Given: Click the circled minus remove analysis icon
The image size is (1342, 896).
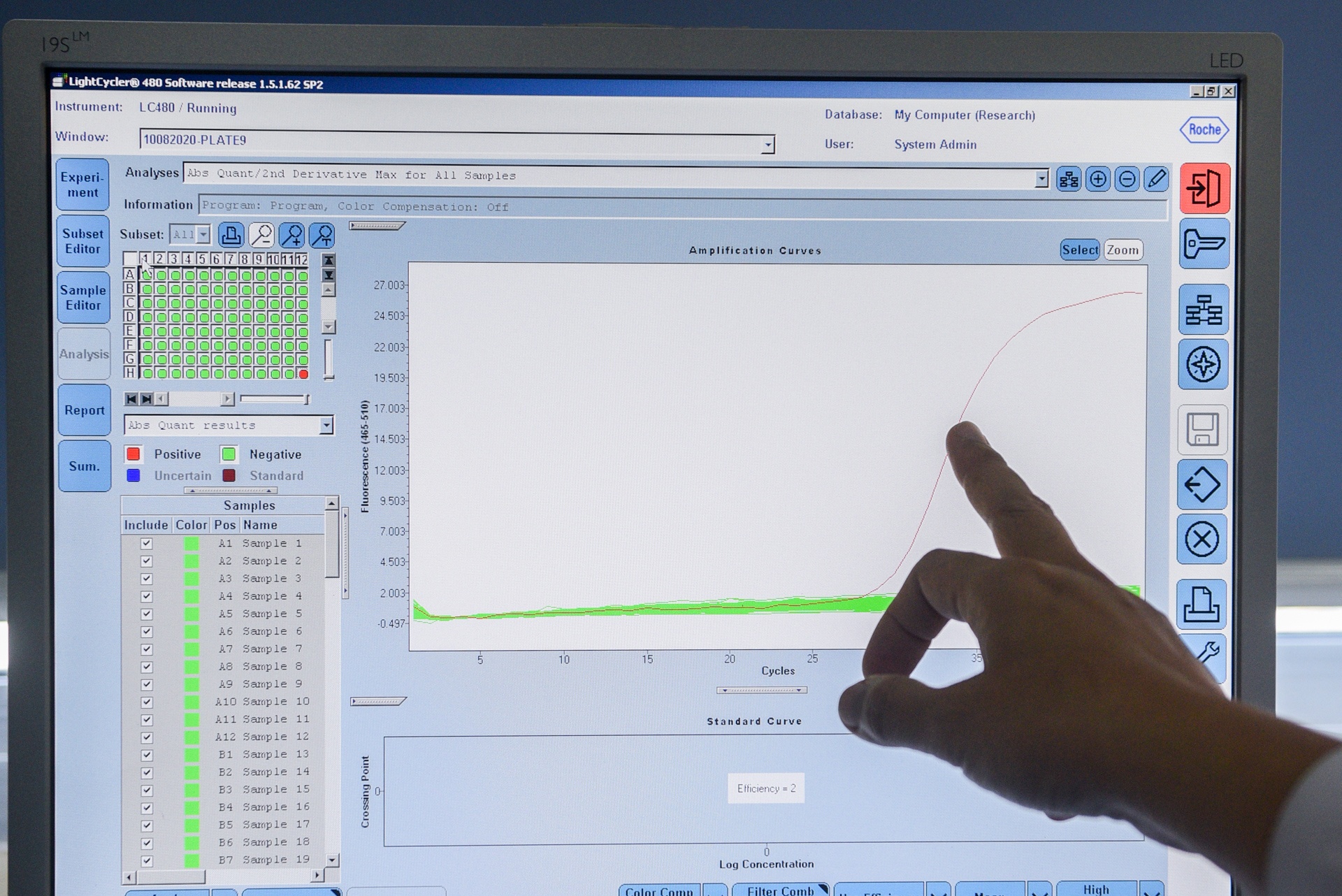Looking at the screenshot, I should click(x=1127, y=179).
